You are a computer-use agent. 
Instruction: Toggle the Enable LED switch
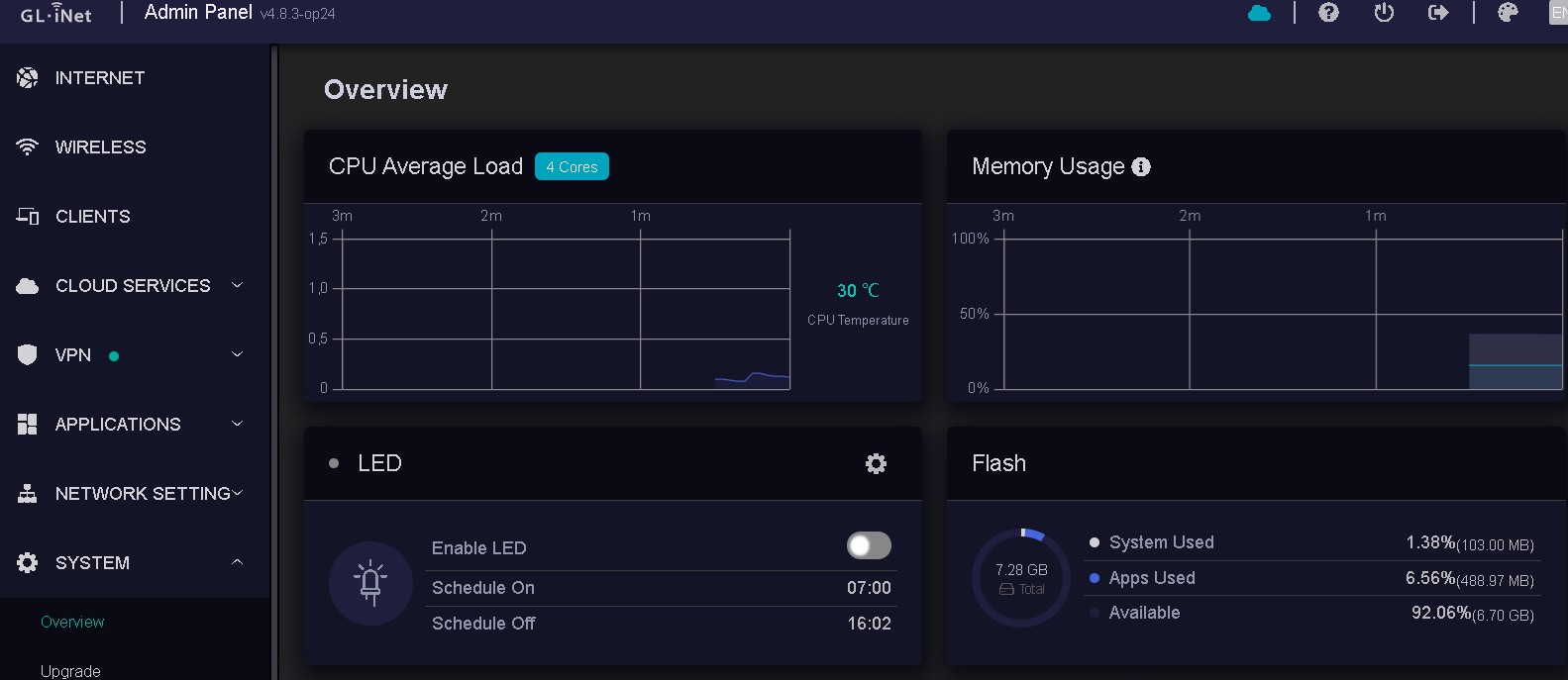[x=869, y=545]
